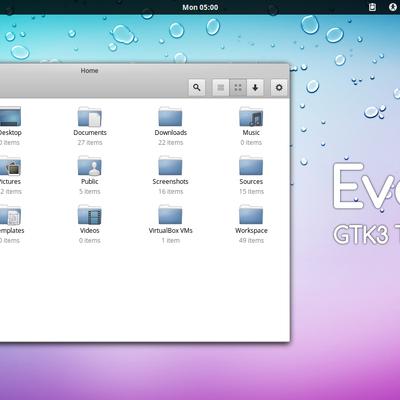Viewport: 400px width, 400px height.
Task: Switch to list view
Action: click(221, 88)
